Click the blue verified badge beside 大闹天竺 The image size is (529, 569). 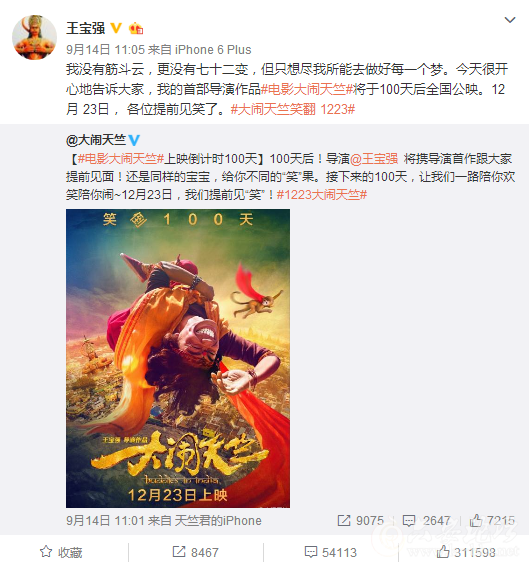[134, 140]
